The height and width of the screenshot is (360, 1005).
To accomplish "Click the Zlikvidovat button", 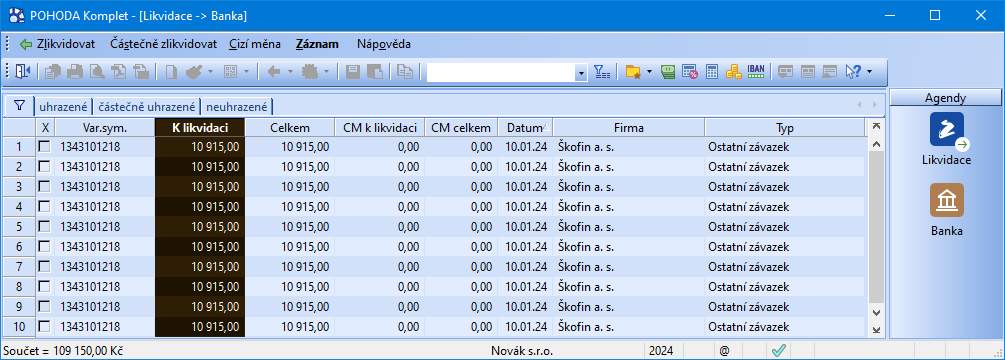I will 57,44.
